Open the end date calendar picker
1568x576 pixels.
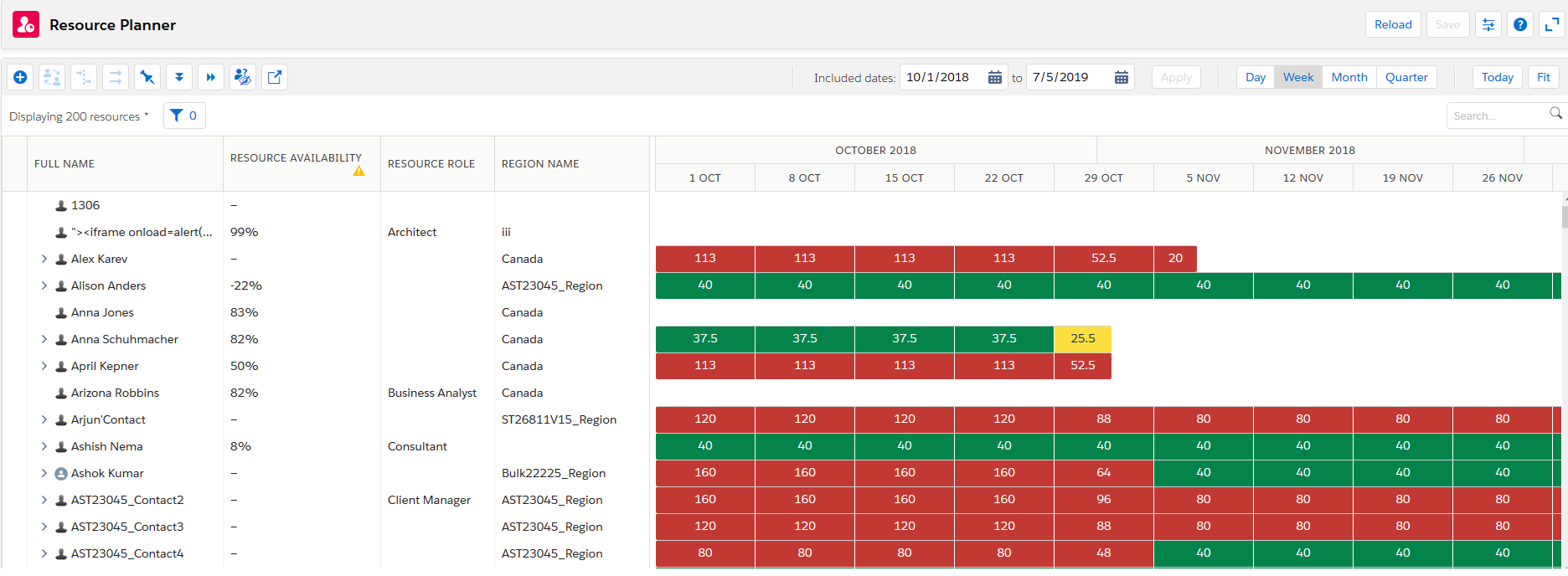point(1122,77)
